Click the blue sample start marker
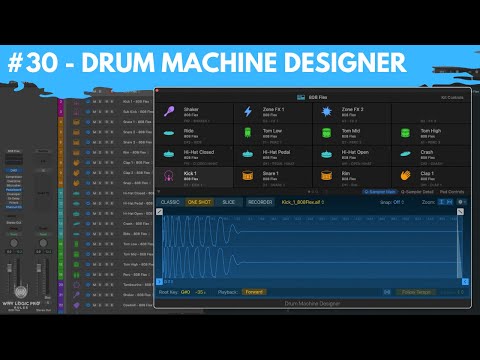 coord(159,282)
